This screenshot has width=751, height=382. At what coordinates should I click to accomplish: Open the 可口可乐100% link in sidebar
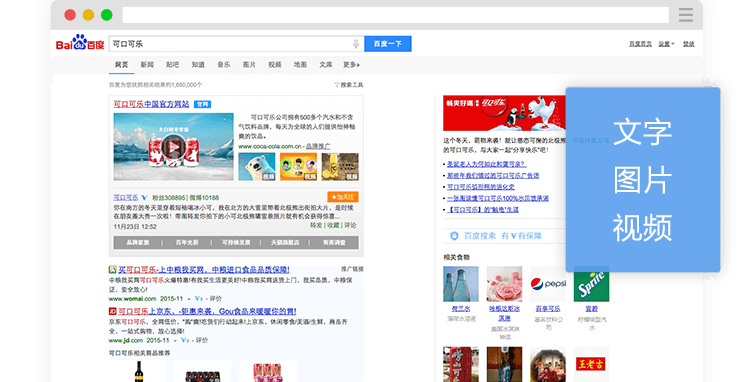click(498, 198)
